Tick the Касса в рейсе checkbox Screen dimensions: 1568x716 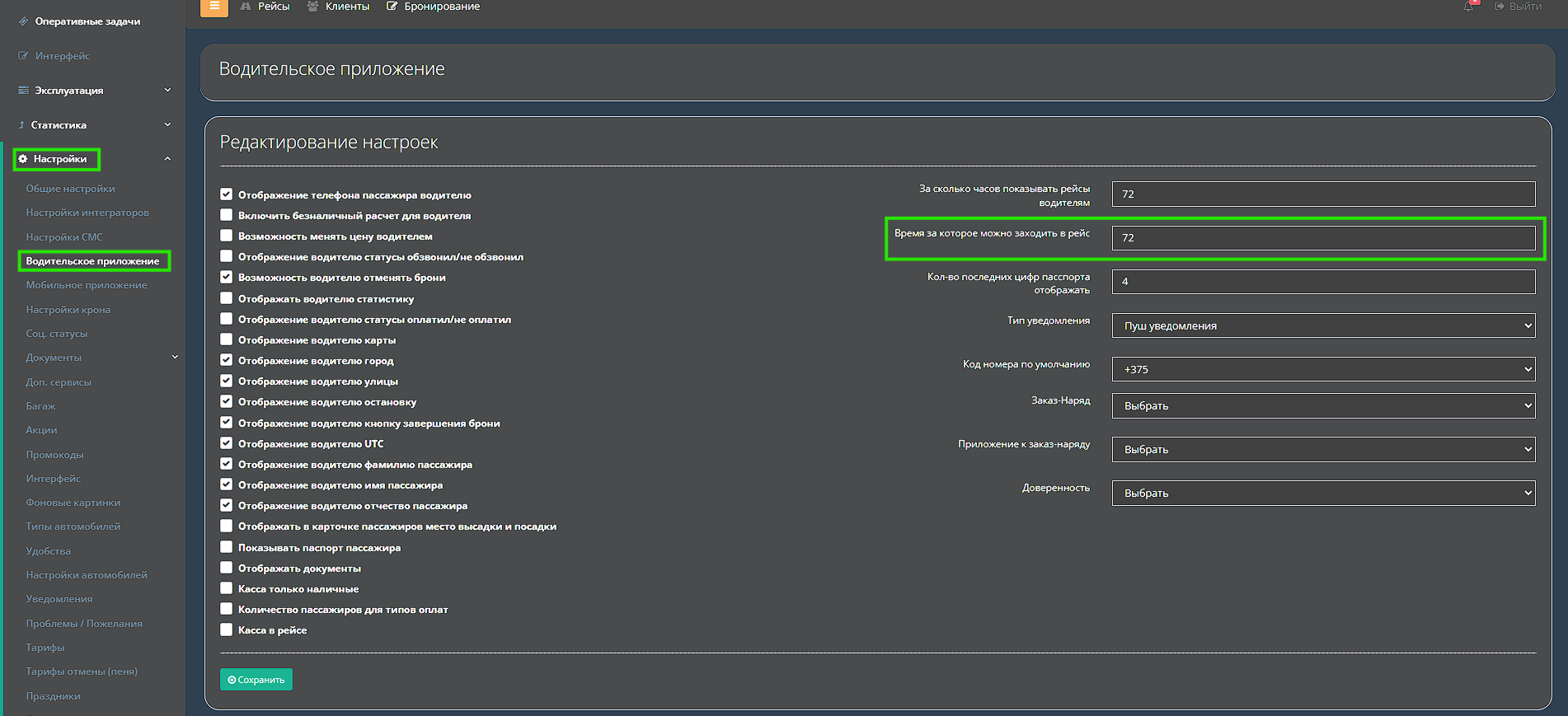(x=226, y=629)
